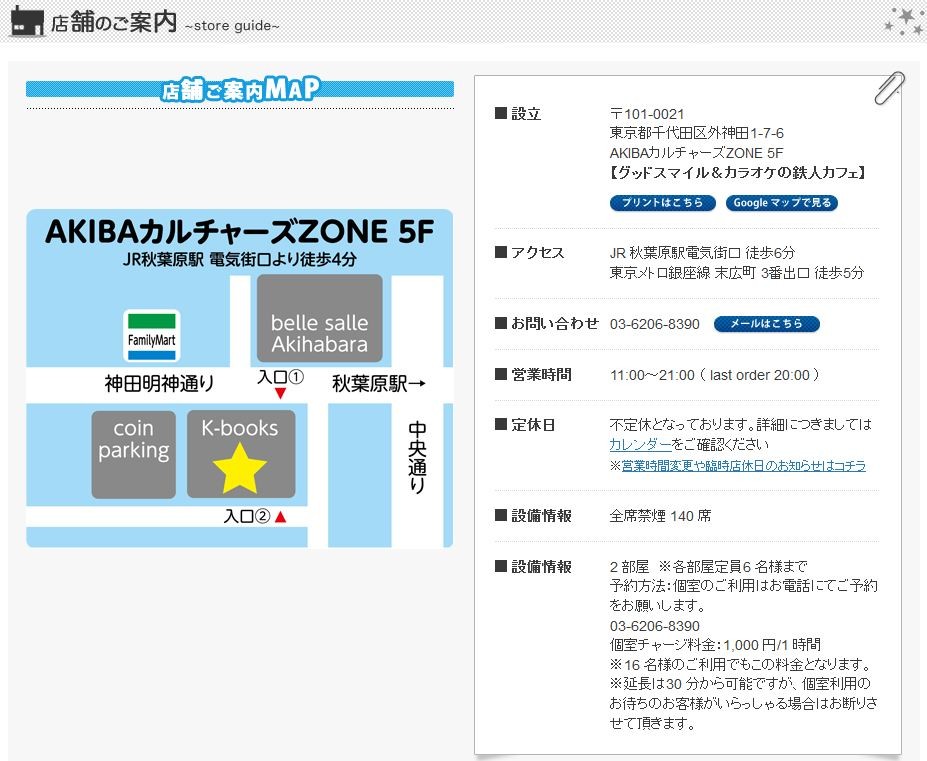This screenshot has width=927, height=761.
Task: Click 東京メトロ銀座線 末広町 3番出口 text
Action: 709,273
